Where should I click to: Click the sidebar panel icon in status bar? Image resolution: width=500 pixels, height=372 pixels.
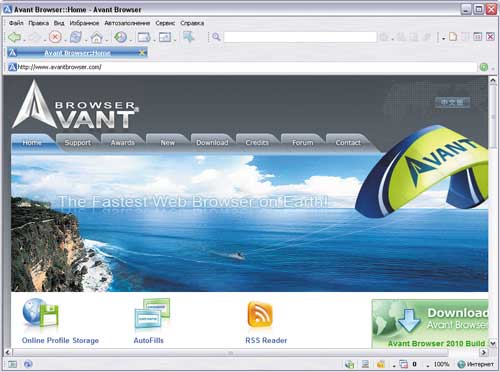[12, 364]
